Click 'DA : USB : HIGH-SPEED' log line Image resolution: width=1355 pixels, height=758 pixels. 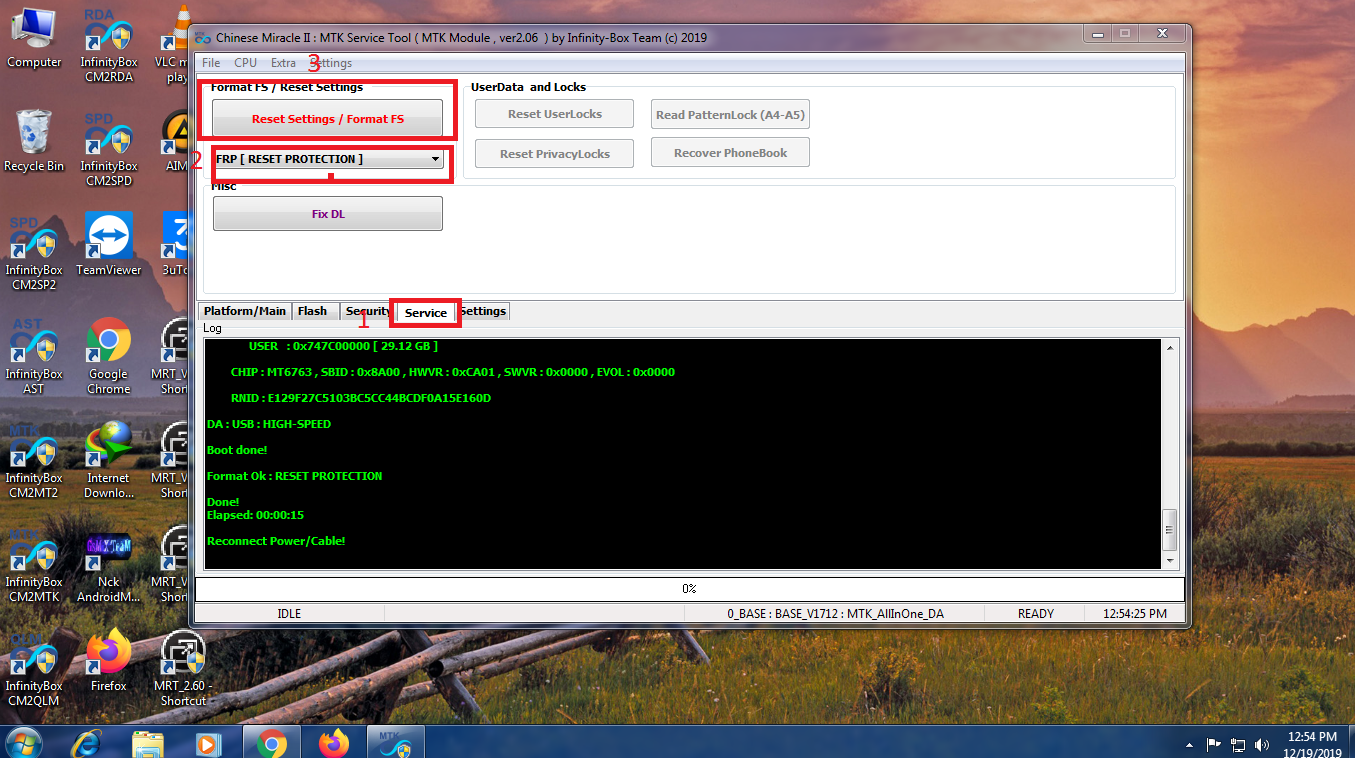click(269, 424)
